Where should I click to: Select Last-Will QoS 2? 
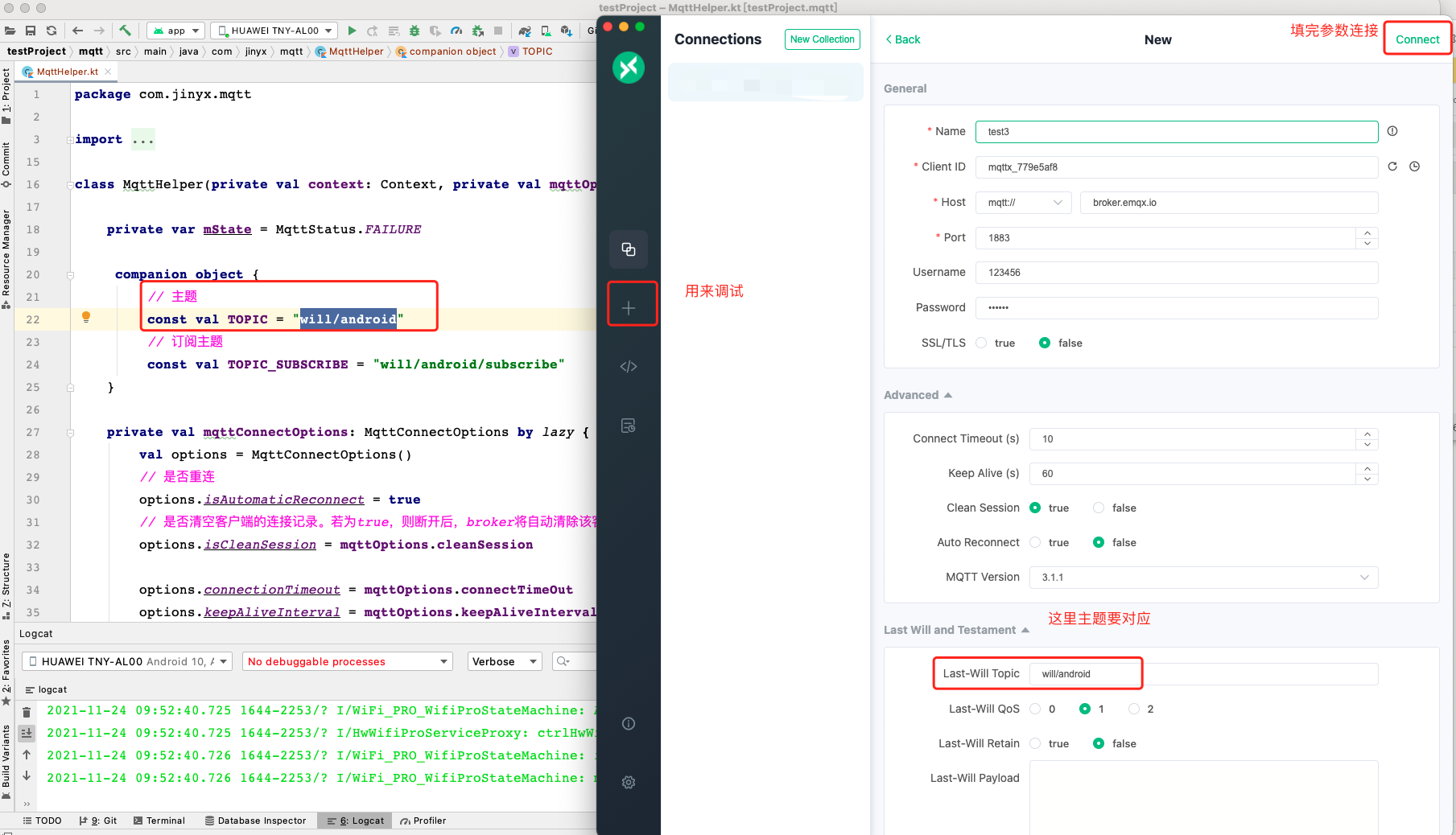[1134, 709]
